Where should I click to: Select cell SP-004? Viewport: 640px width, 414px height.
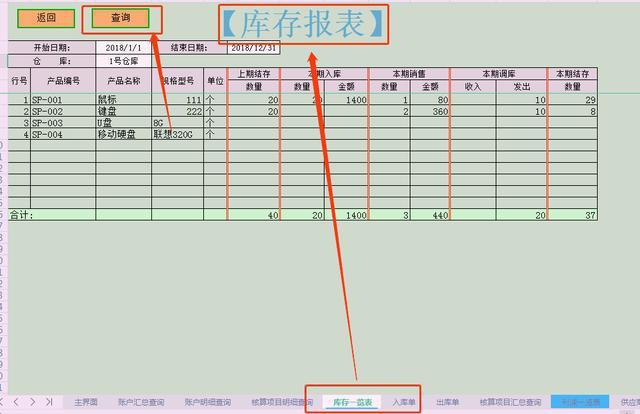pos(63,134)
